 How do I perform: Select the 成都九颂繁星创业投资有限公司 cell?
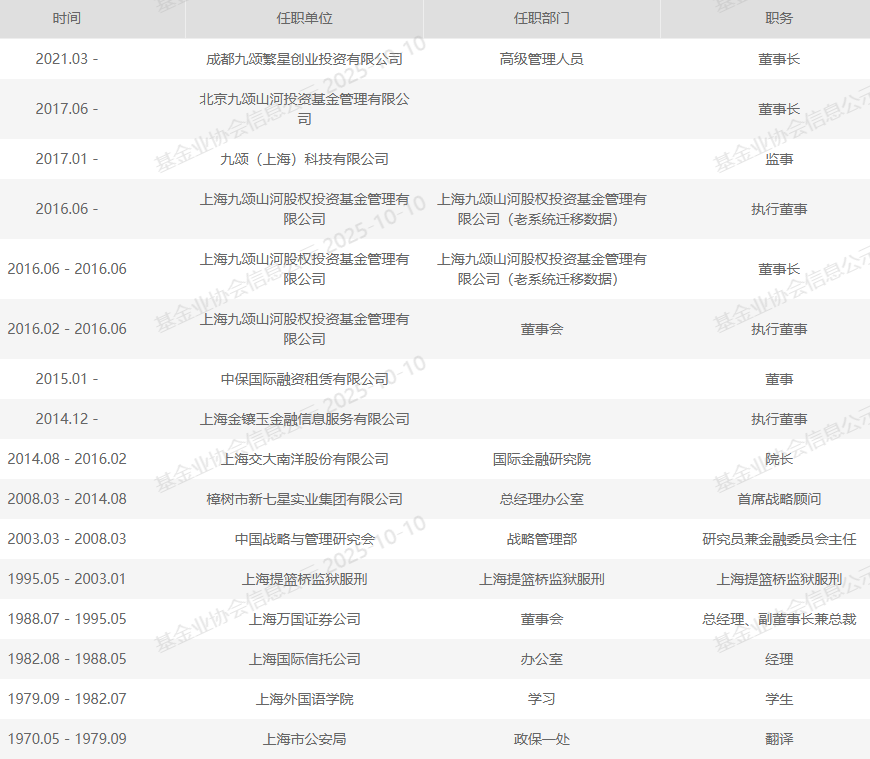point(304,59)
